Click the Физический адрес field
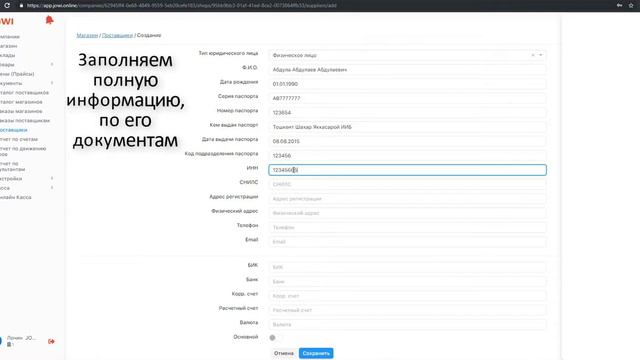The width and height of the screenshot is (640, 360). coord(407,213)
